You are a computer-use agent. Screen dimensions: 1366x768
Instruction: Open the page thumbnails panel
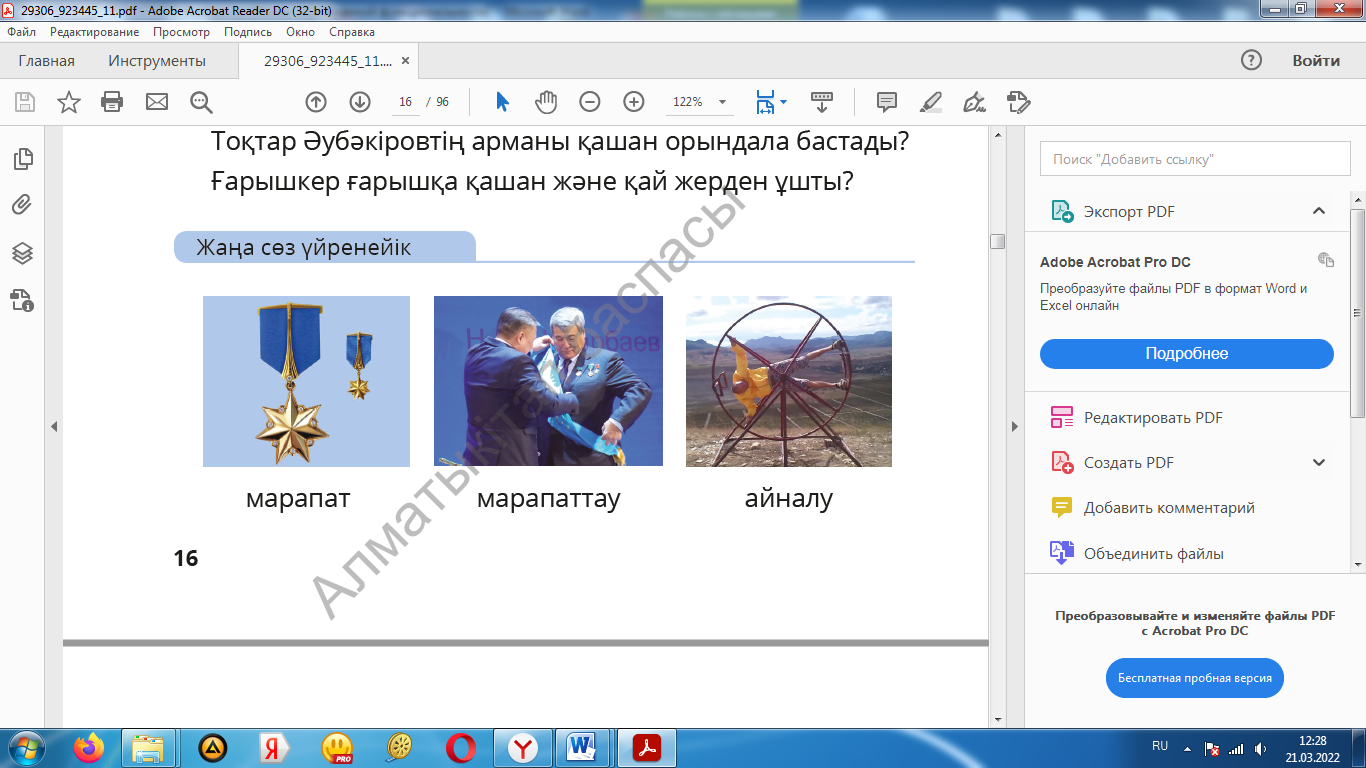pyautogui.click(x=22, y=159)
